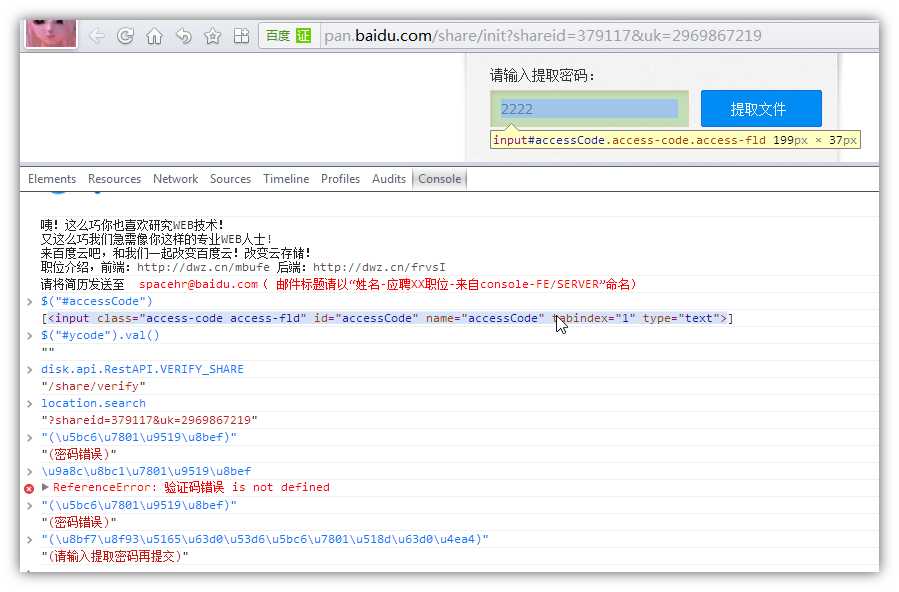This screenshot has height=592, width=899.
Task: Click the $("#ycode").val() command line
Action: point(100,335)
